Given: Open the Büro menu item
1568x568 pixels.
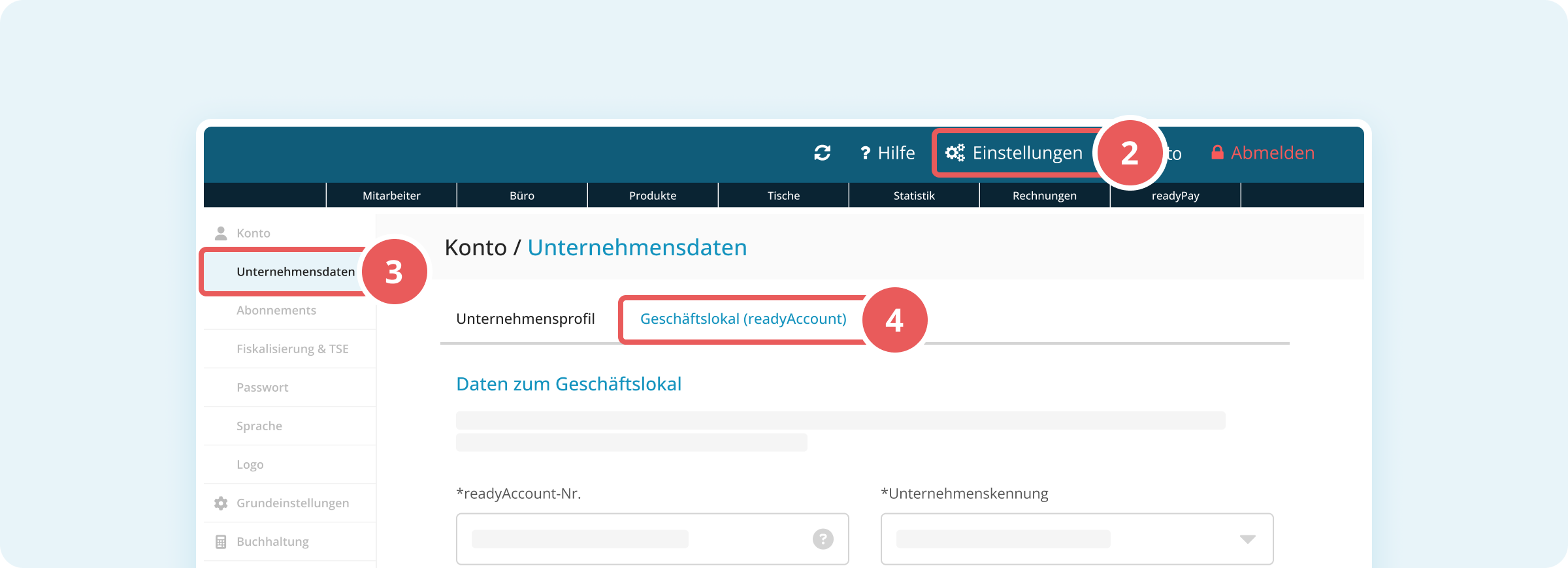Looking at the screenshot, I should (x=522, y=195).
